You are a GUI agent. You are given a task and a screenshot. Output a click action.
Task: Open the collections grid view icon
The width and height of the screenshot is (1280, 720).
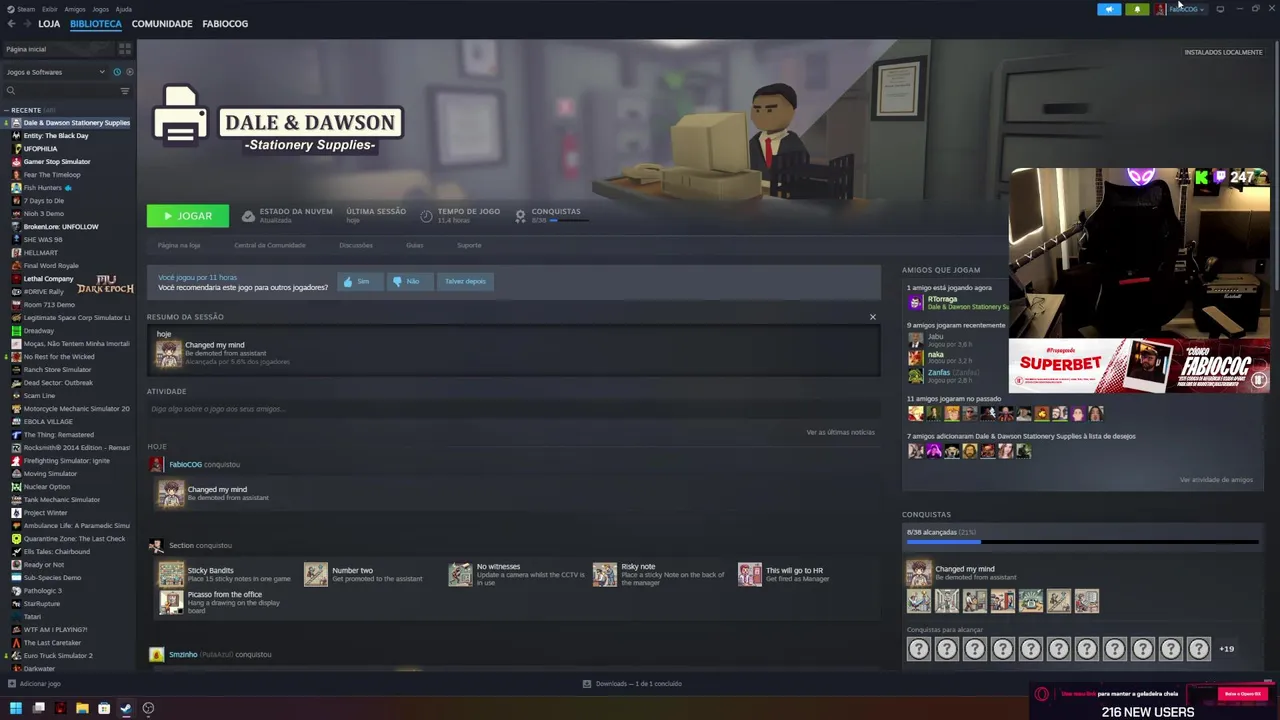pyautogui.click(x=125, y=48)
